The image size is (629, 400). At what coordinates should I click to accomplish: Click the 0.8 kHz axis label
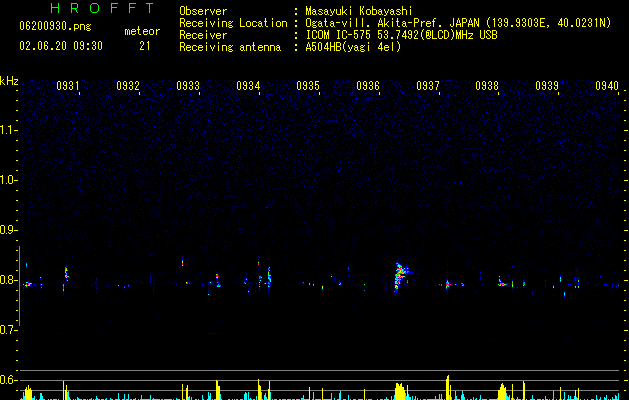coord(8,280)
